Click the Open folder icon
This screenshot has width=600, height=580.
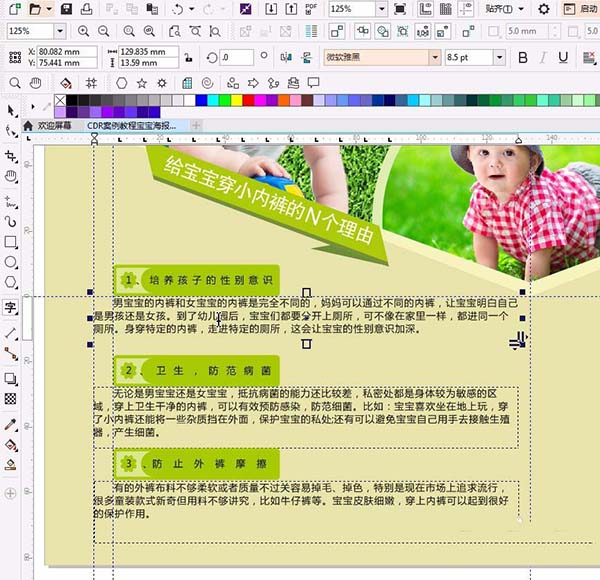coord(35,8)
